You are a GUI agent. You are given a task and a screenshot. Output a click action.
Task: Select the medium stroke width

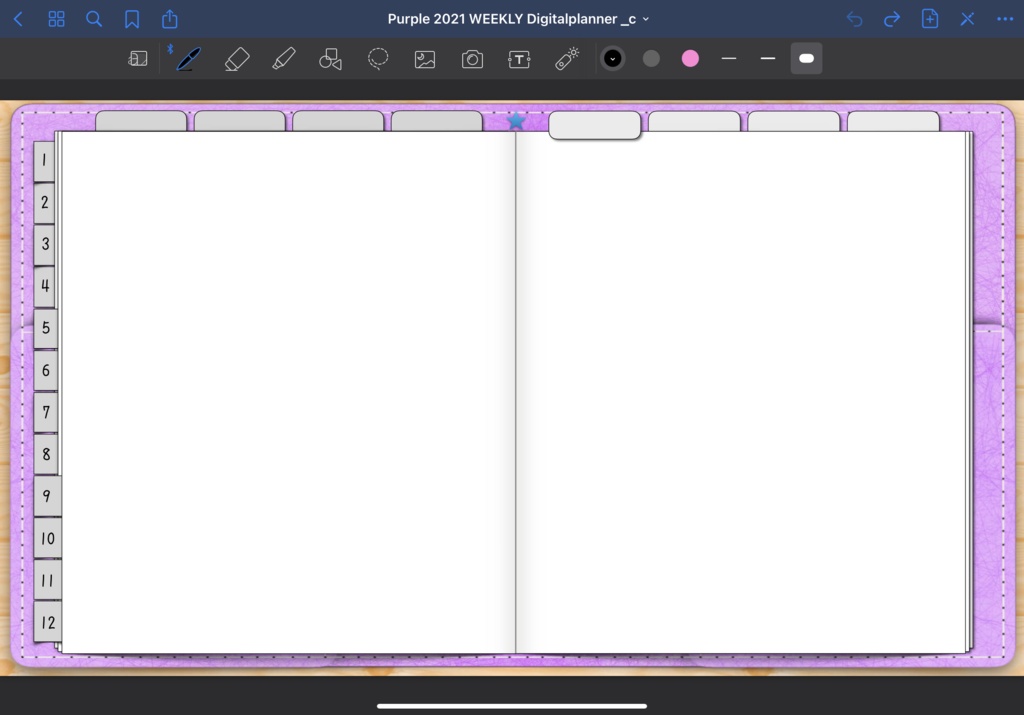768,59
